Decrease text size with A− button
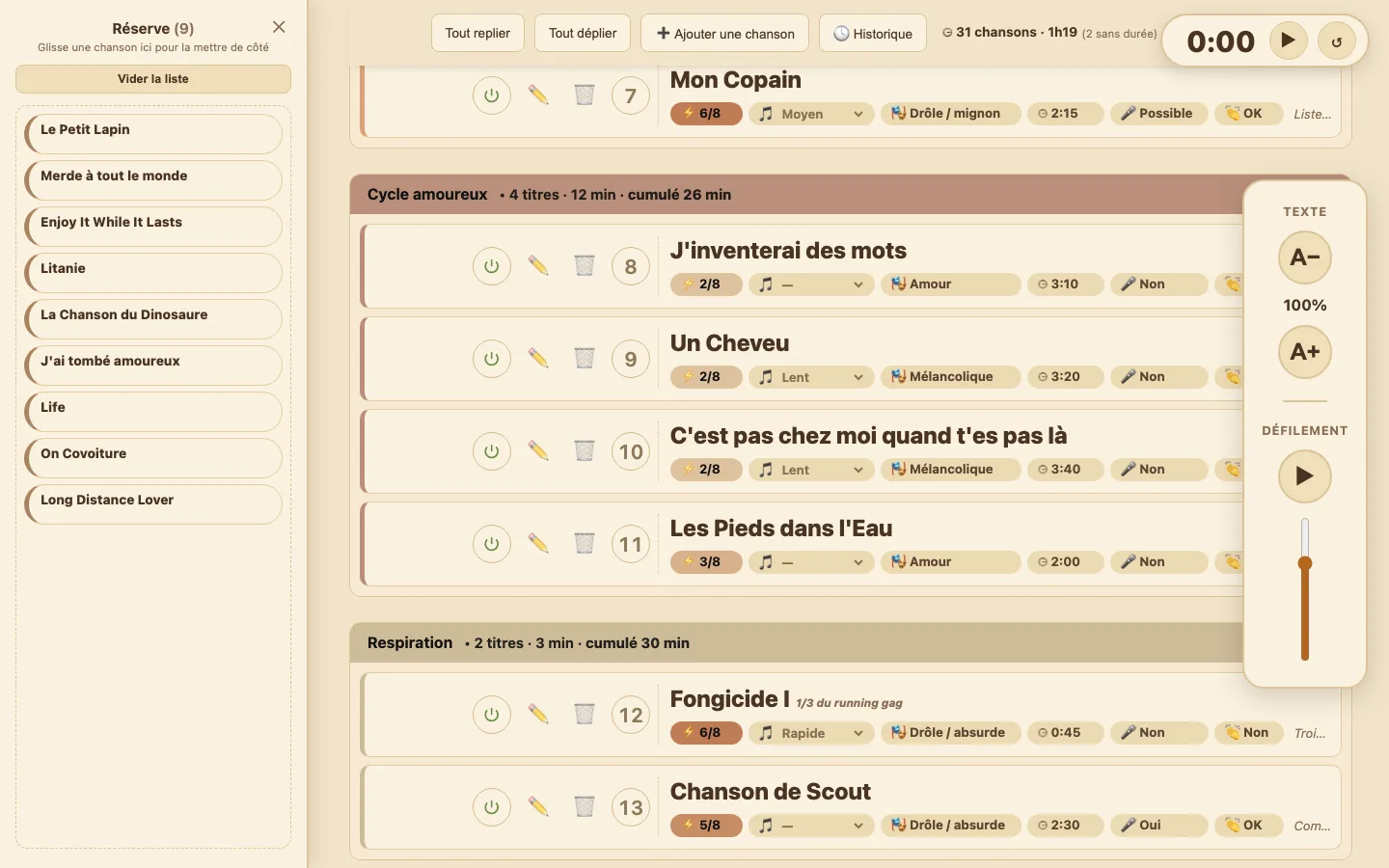The width and height of the screenshot is (1389, 868). click(1305, 258)
